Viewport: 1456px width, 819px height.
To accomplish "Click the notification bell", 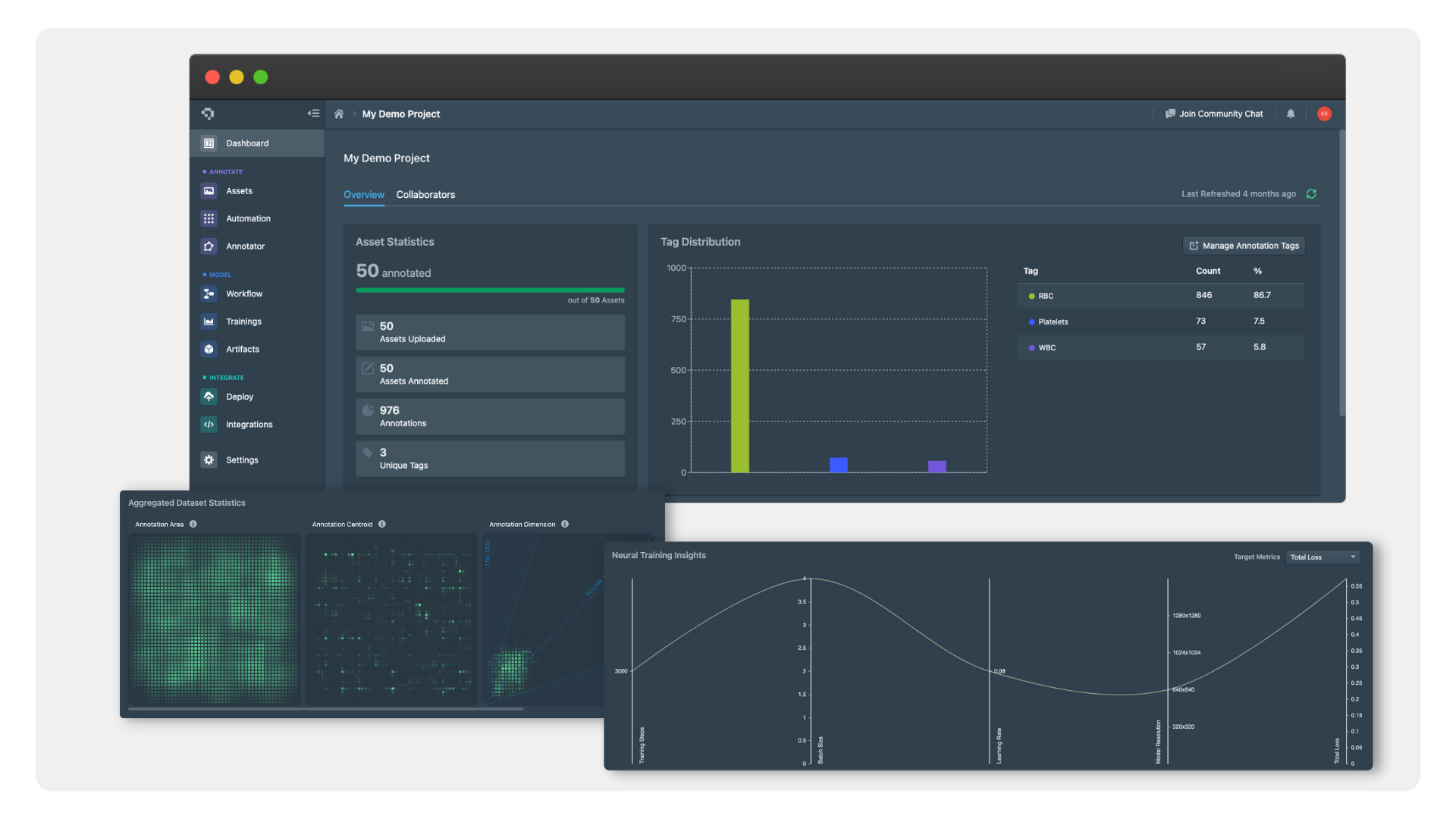I will pyautogui.click(x=1291, y=114).
